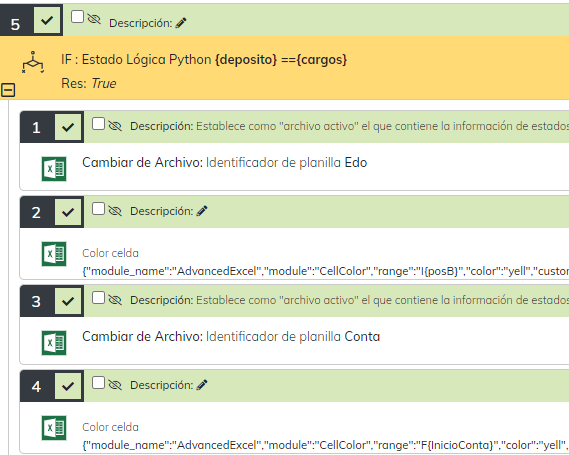Toggle hidden-eye icon on sub-step 2
569x455 pixels.
point(115,210)
